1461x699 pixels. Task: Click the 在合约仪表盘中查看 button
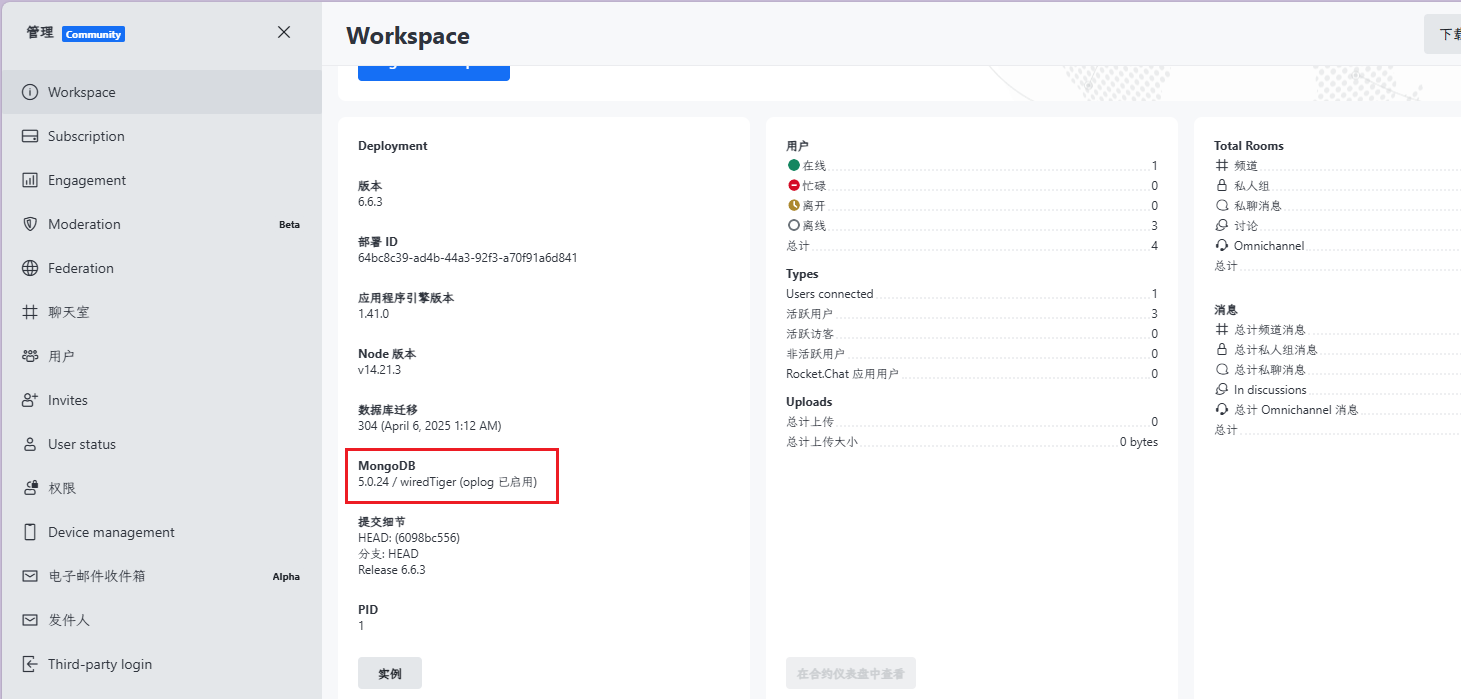coord(851,673)
